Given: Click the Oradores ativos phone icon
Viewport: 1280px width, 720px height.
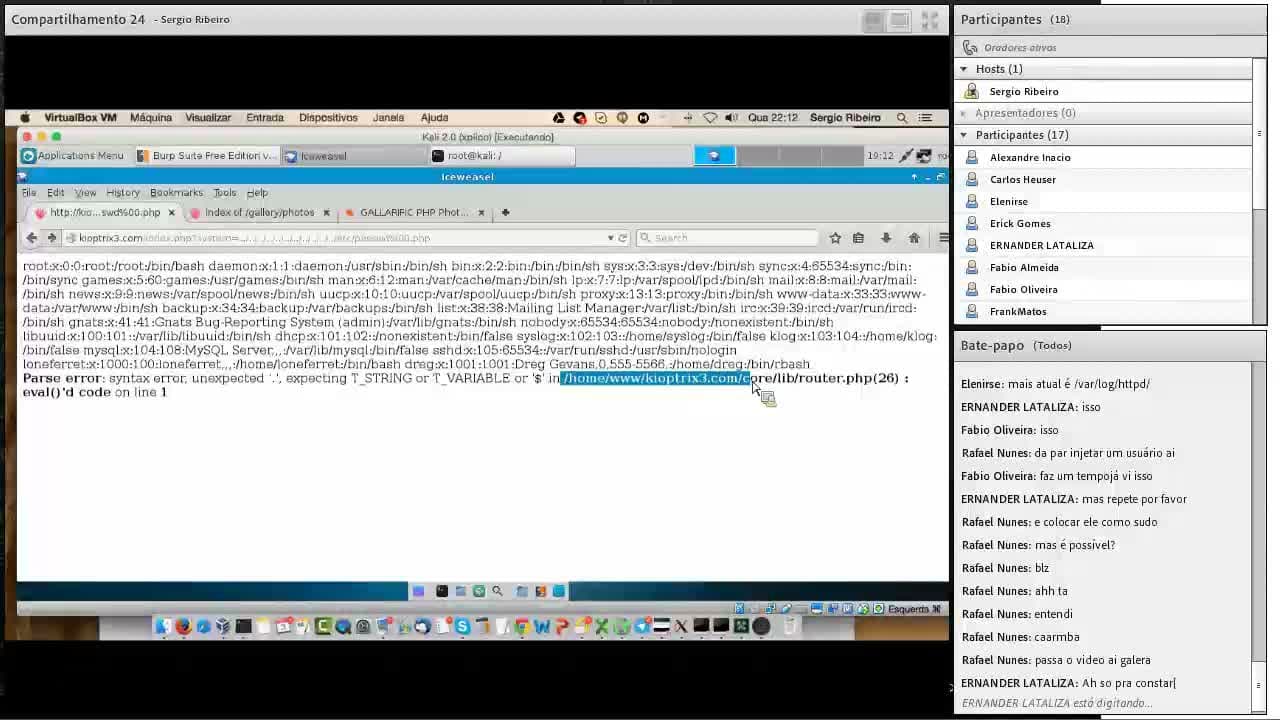Looking at the screenshot, I should tap(970, 47).
